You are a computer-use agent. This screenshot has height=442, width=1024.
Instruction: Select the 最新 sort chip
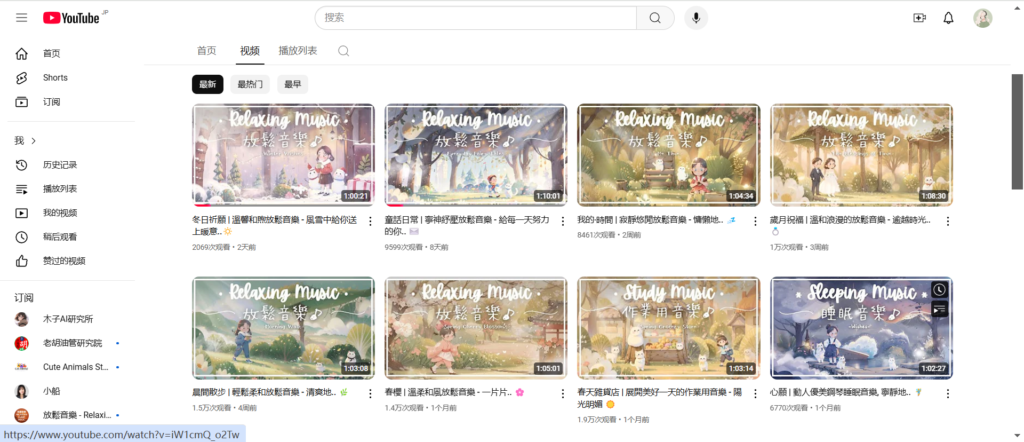(x=208, y=84)
